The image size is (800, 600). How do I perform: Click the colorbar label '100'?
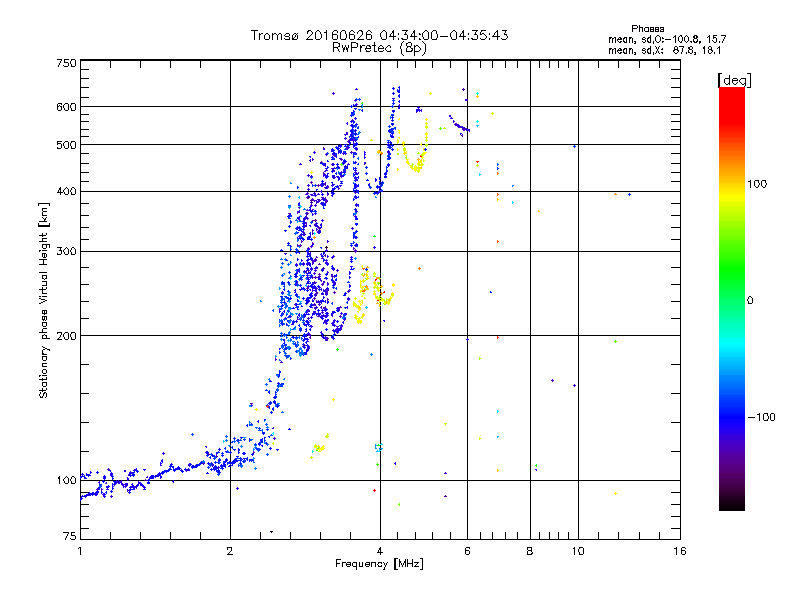coord(757,184)
